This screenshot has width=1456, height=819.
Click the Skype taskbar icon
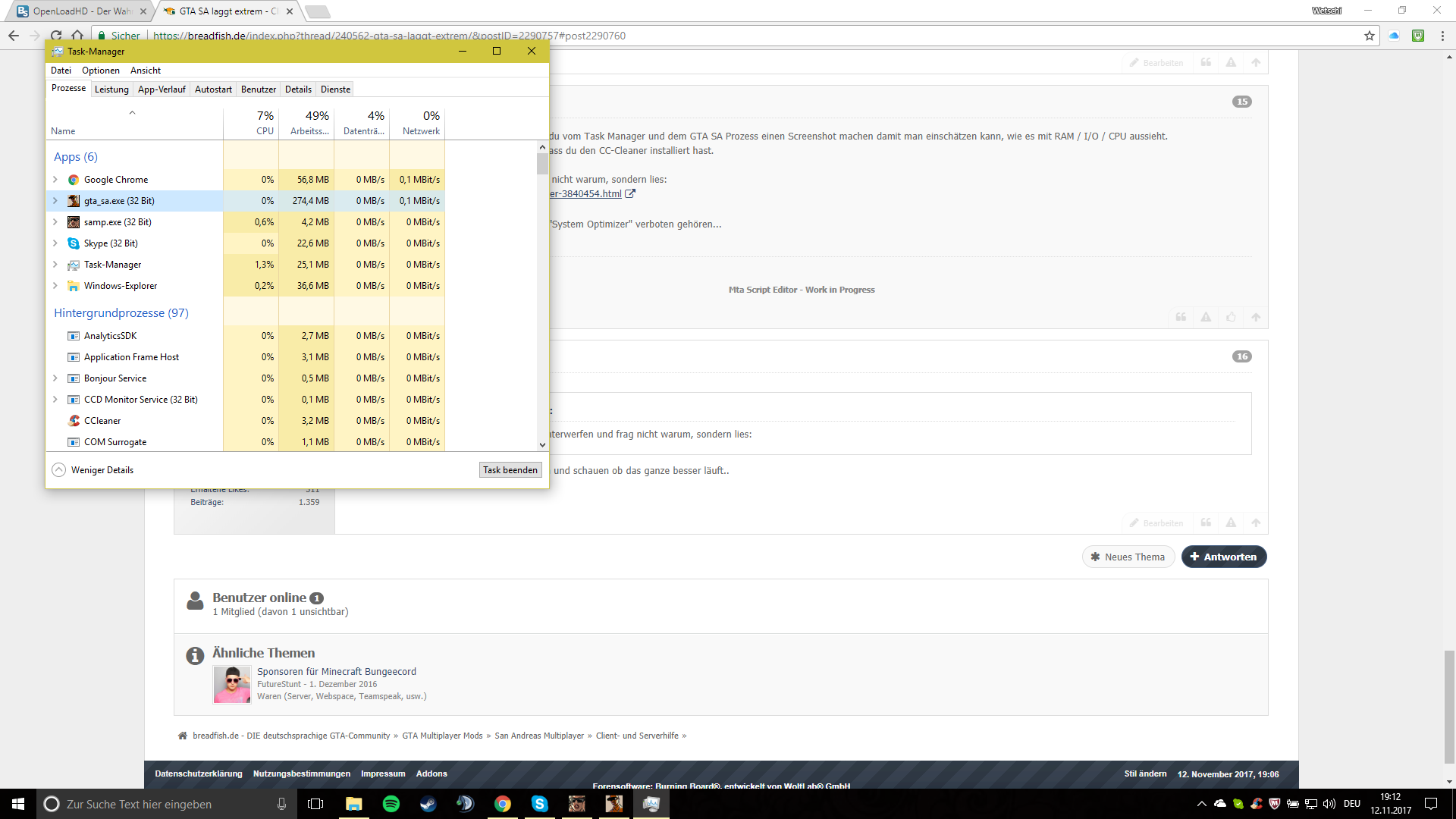point(540,804)
